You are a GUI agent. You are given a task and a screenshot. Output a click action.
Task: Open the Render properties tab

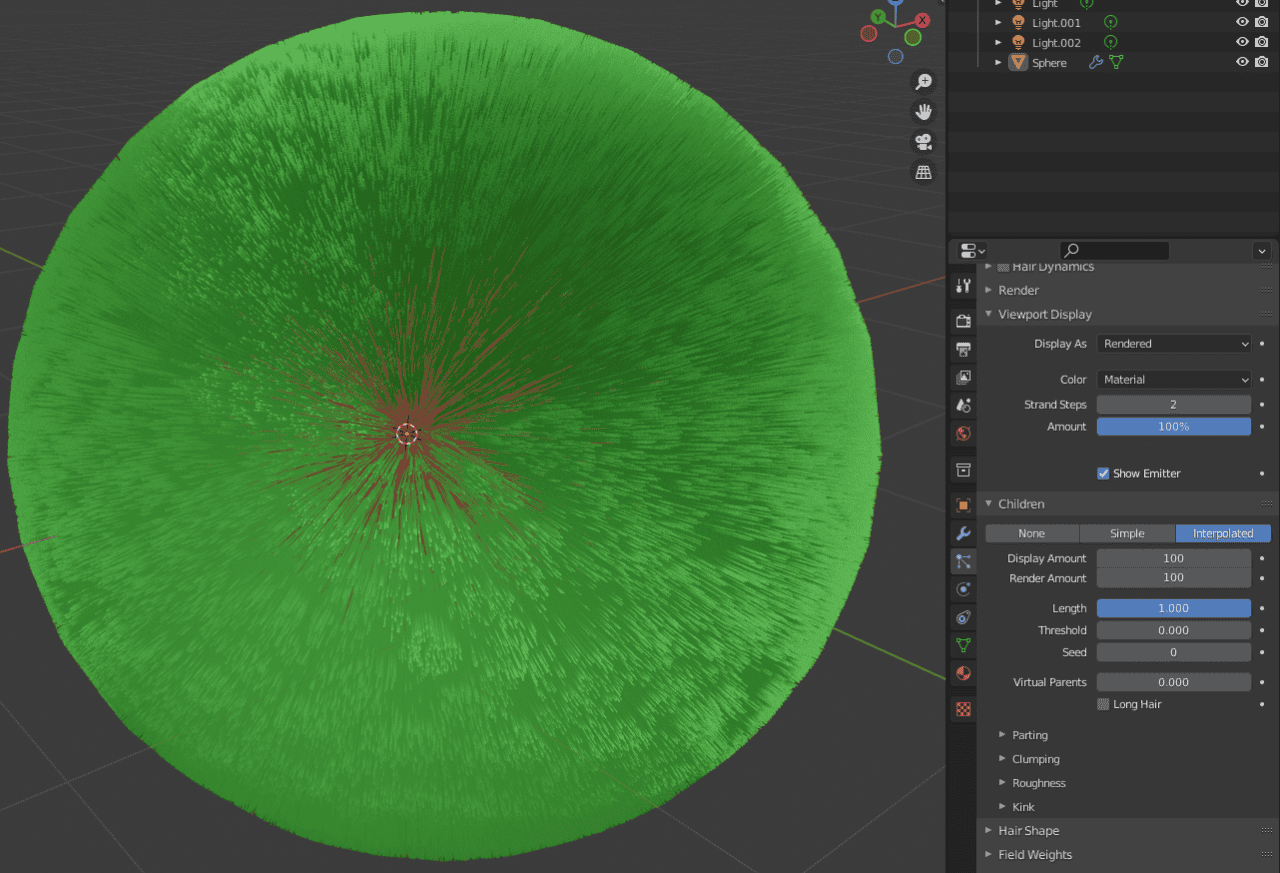[962, 320]
